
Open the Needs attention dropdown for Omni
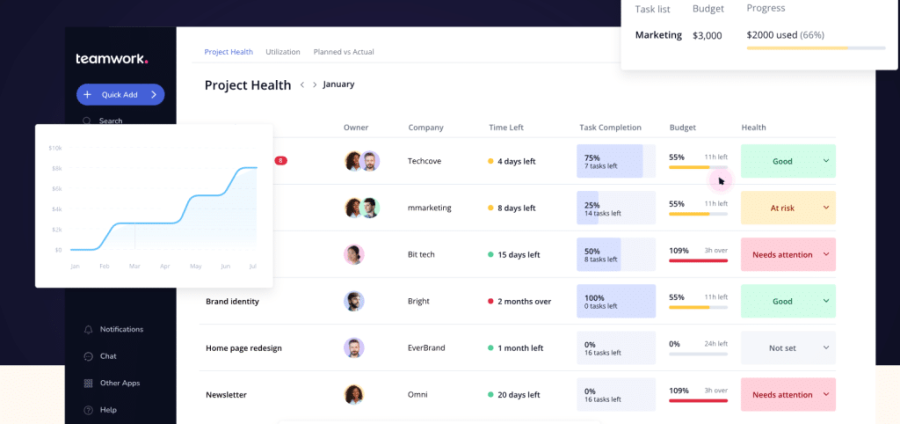click(x=788, y=395)
